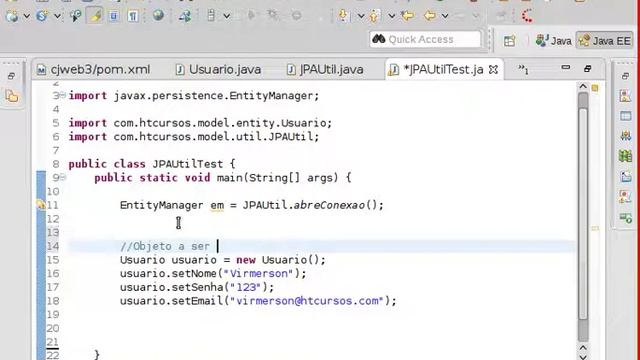Open the Previous Annotation dropdown arrow
Viewport: 640px width, 360px height.
(391, 16)
